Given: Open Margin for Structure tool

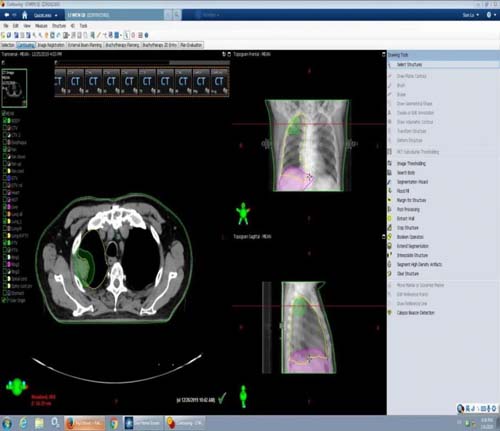Looking at the screenshot, I should tap(411, 200).
